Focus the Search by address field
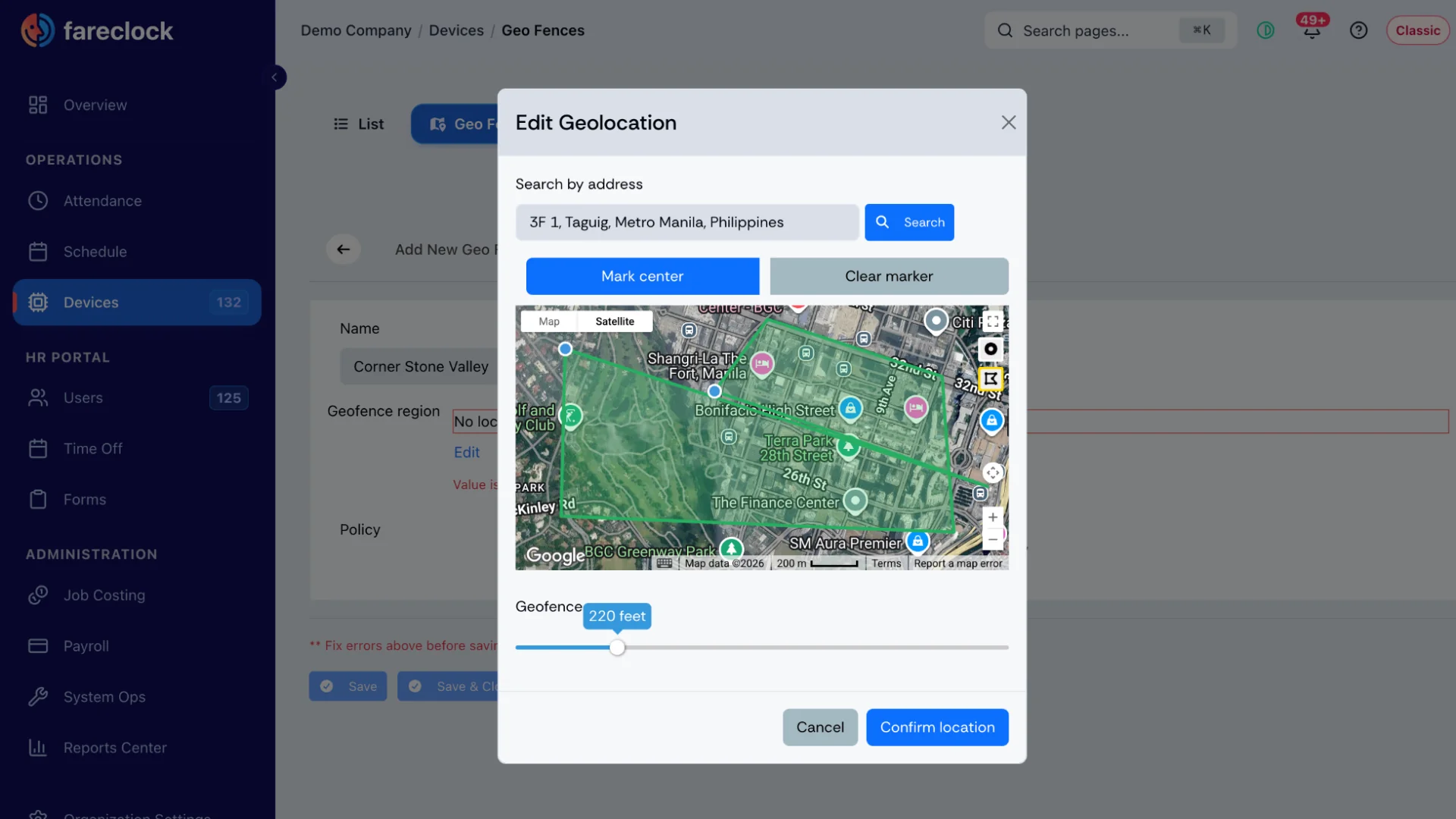Screen dimensions: 1456x819 (687, 222)
